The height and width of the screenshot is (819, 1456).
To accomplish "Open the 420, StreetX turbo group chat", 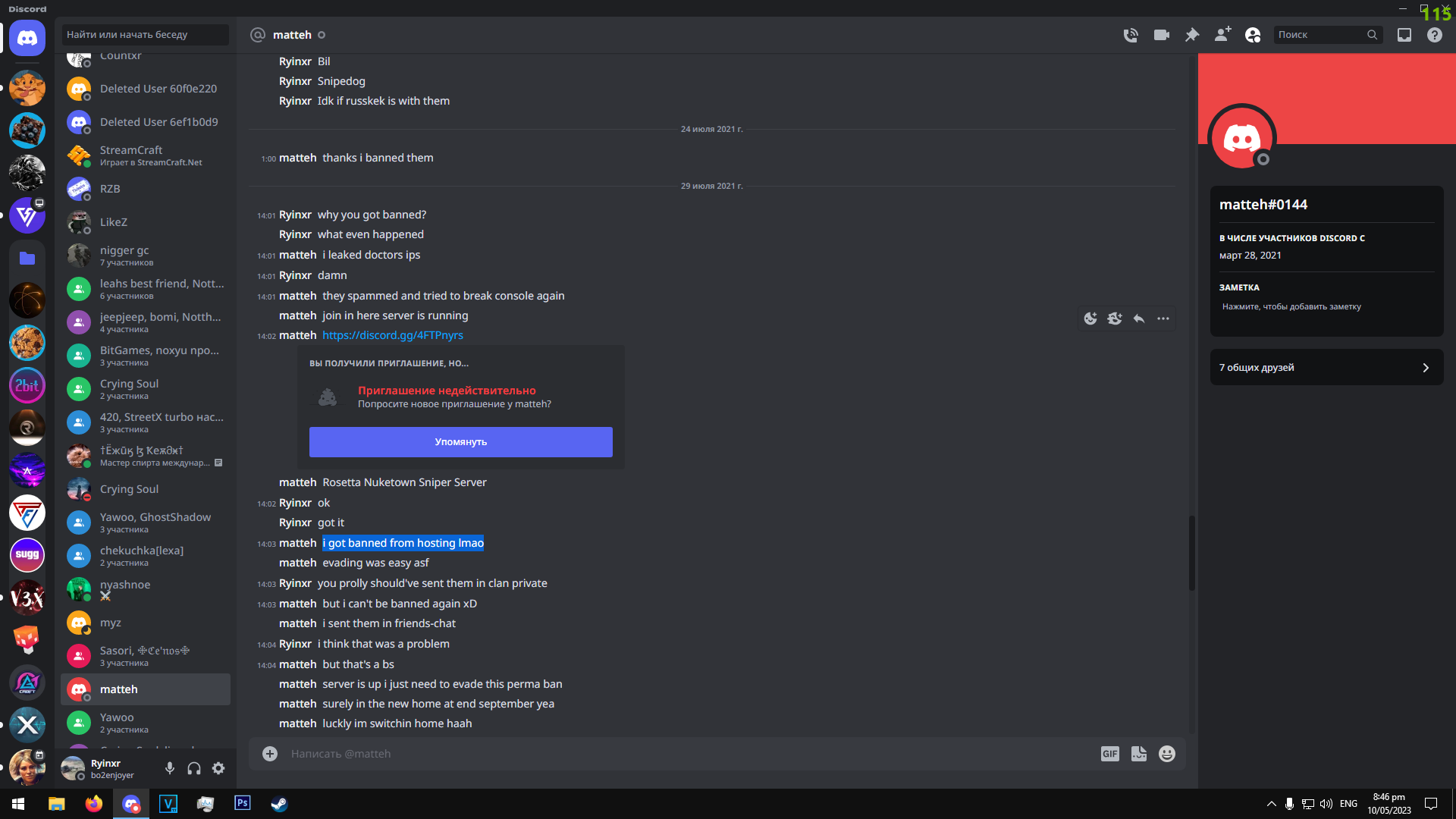I will [145, 422].
